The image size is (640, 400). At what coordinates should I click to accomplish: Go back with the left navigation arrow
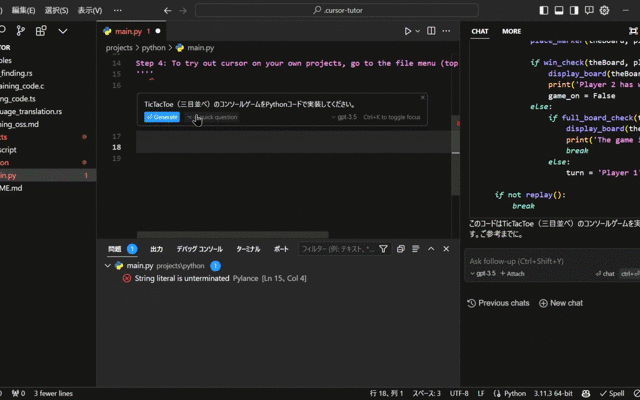pos(167,11)
